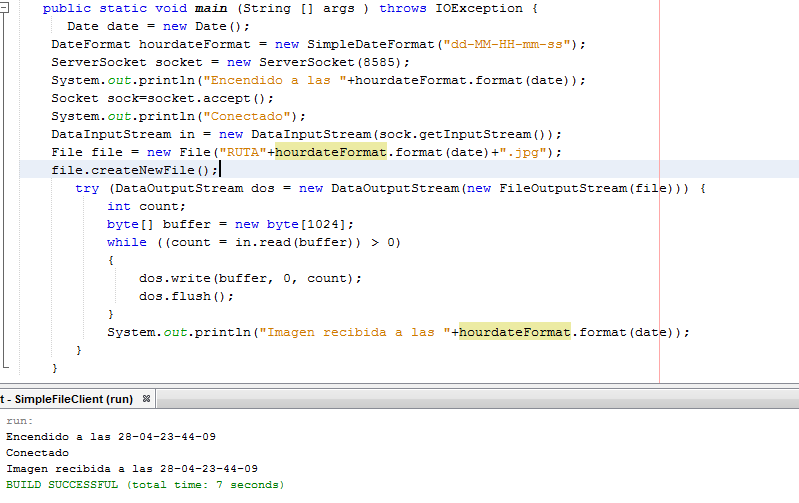Click the "RUTA" string literal
Screen dimensions: 799x503
[x=243, y=152]
